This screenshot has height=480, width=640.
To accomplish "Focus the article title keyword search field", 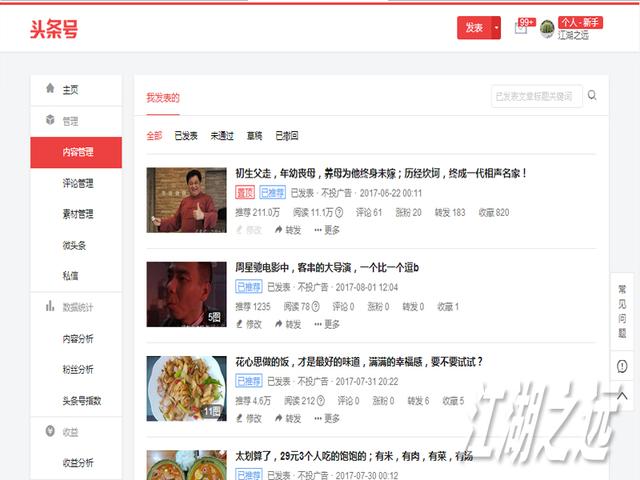I will tap(537, 96).
